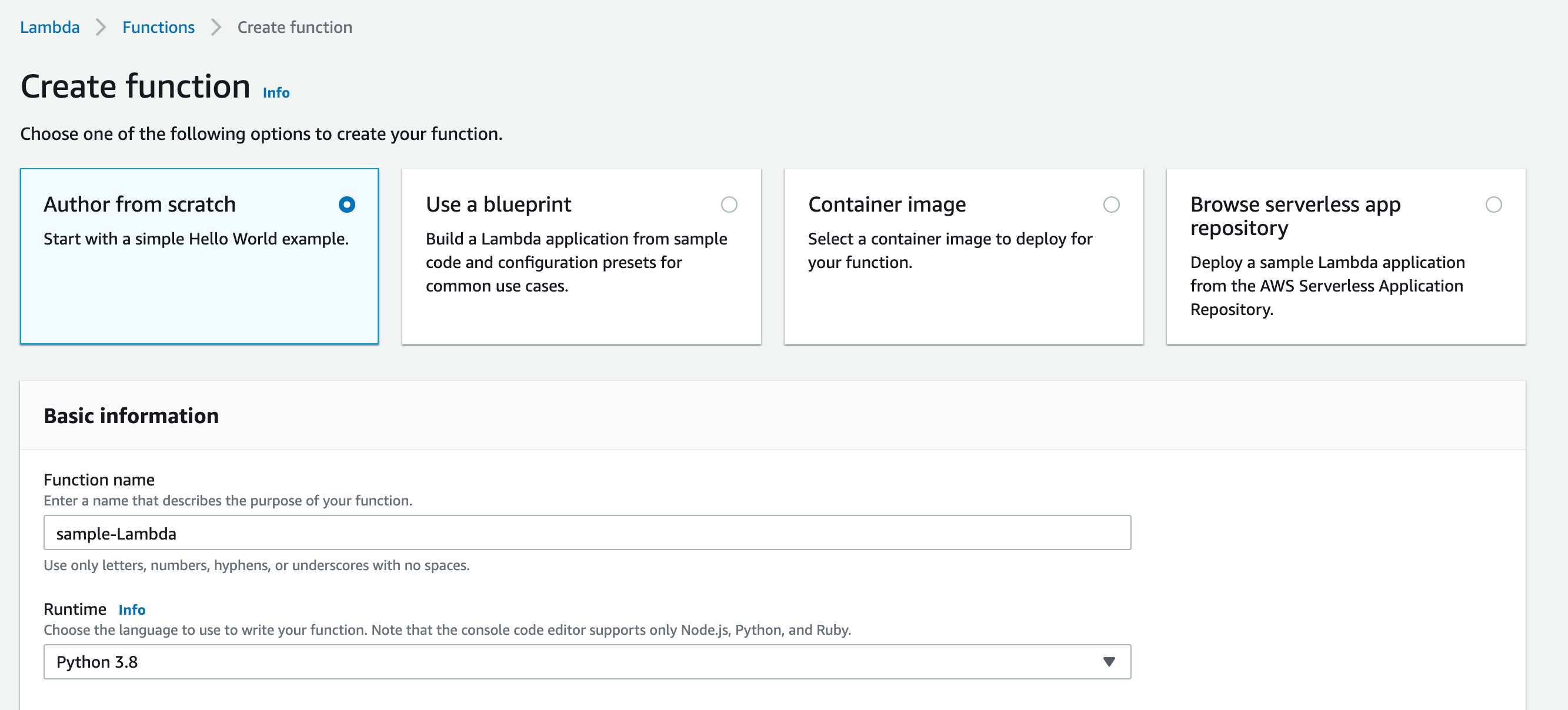Screen dimensions: 1568x710
Task: Click the chevron after the Functions breadcrumb
Action: [x=215, y=28]
